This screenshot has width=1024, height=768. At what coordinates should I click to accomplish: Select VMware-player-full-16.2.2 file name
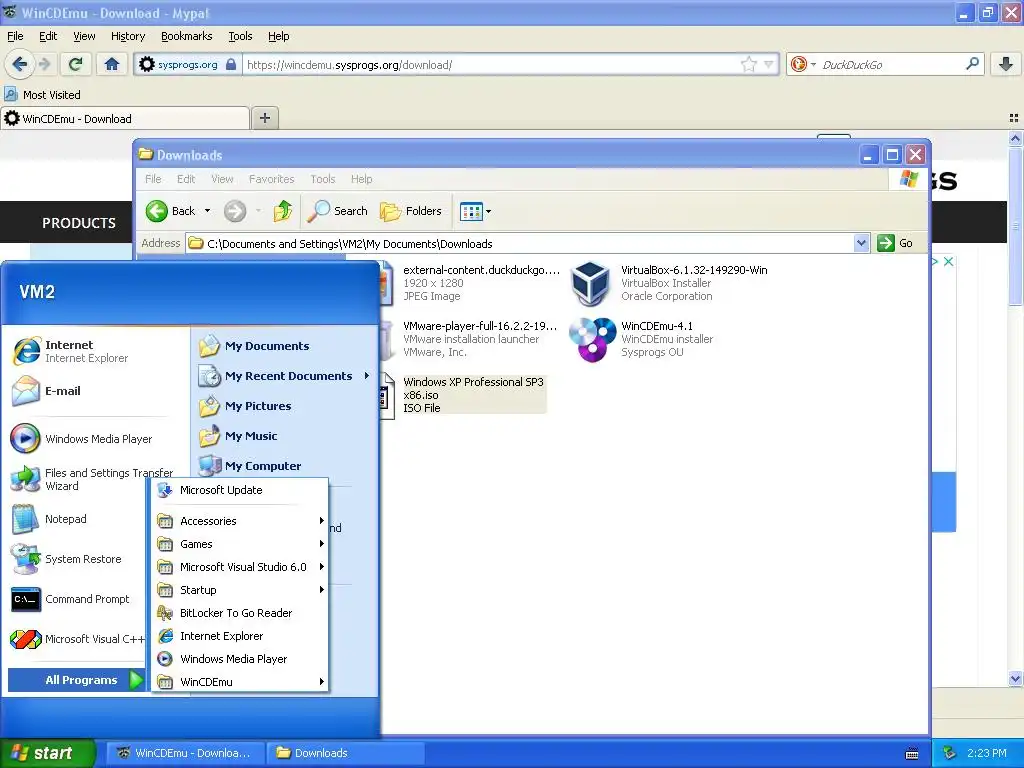click(x=480, y=326)
